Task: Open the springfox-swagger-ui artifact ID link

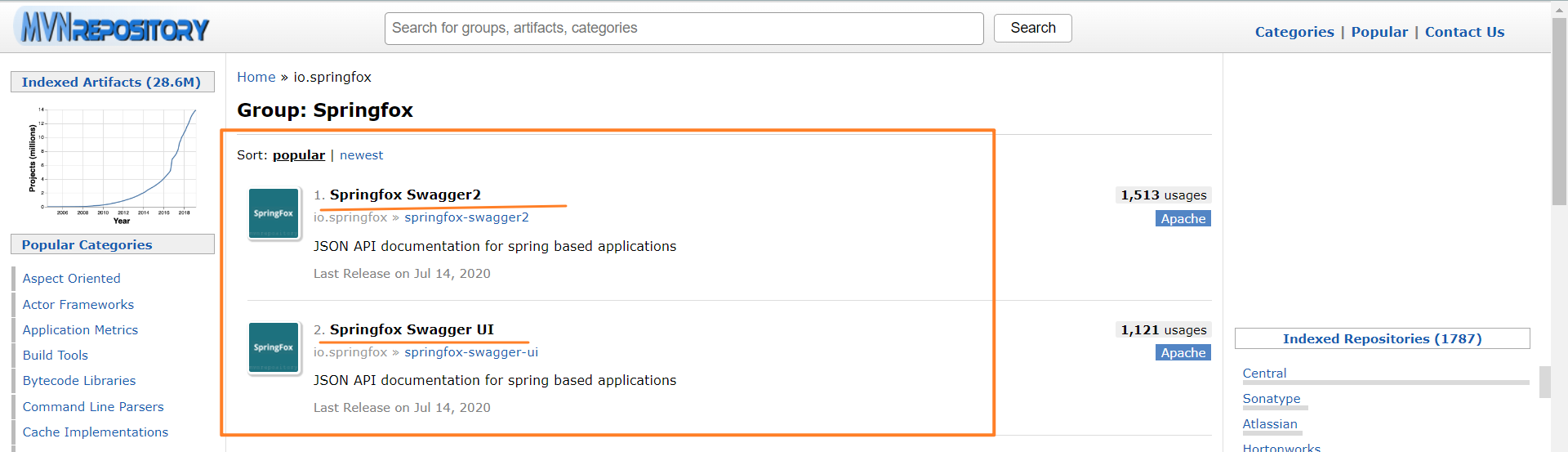Action: (471, 352)
